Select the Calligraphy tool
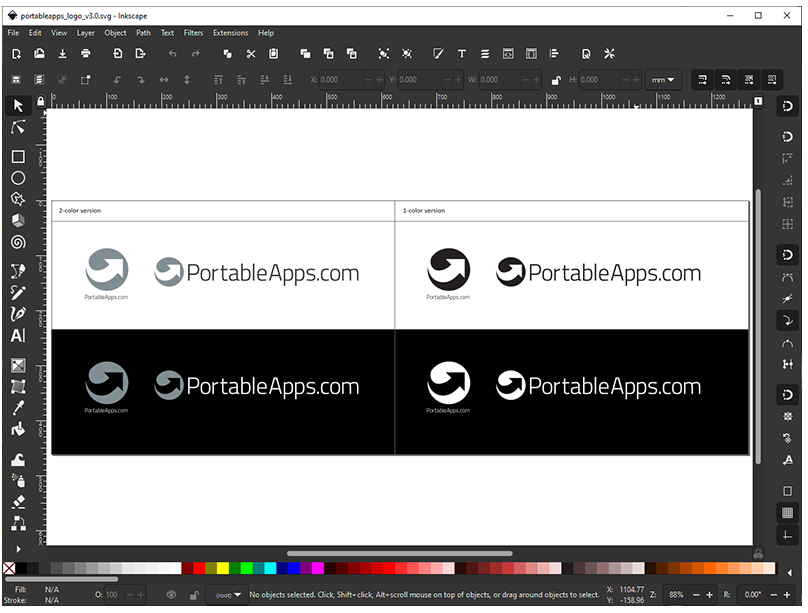The image size is (808, 613). click(18, 314)
